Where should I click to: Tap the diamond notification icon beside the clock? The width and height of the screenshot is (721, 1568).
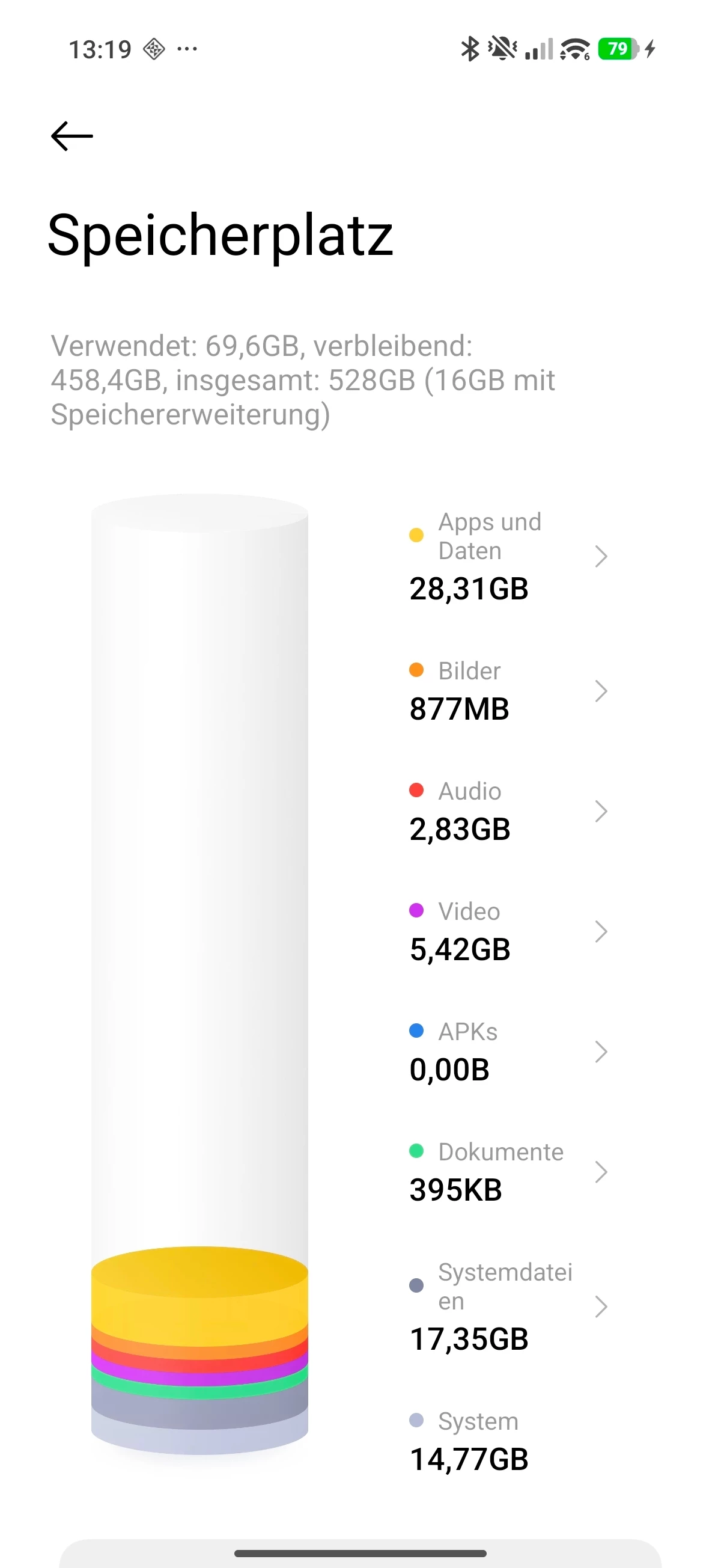click(154, 49)
